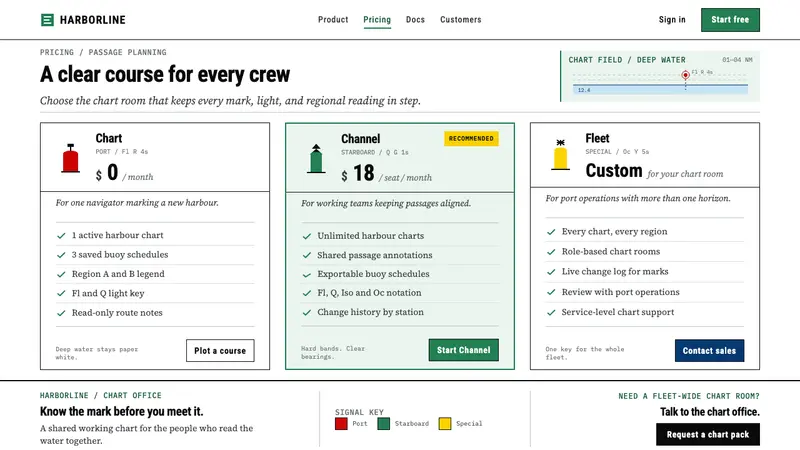Viewport: 800px width, 450px height.
Task: Click the red Port signal key swatch
Action: [x=341, y=423]
